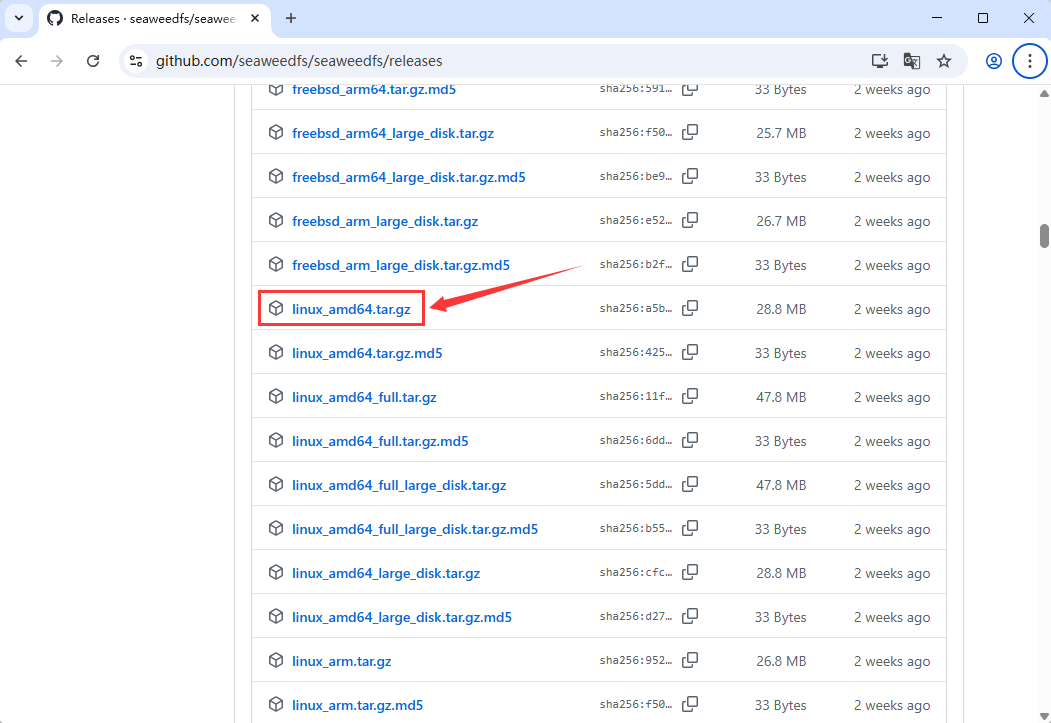Click the 26.7 MB file size
This screenshot has height=723, width=1051.
coord(781,221)
